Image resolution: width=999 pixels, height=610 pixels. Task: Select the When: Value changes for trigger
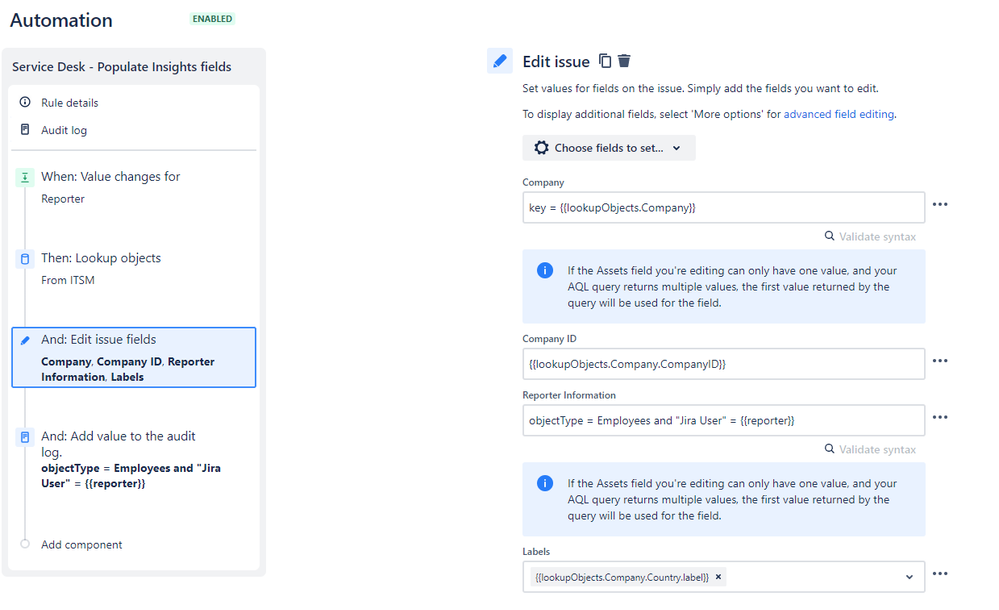click(134, 187)
